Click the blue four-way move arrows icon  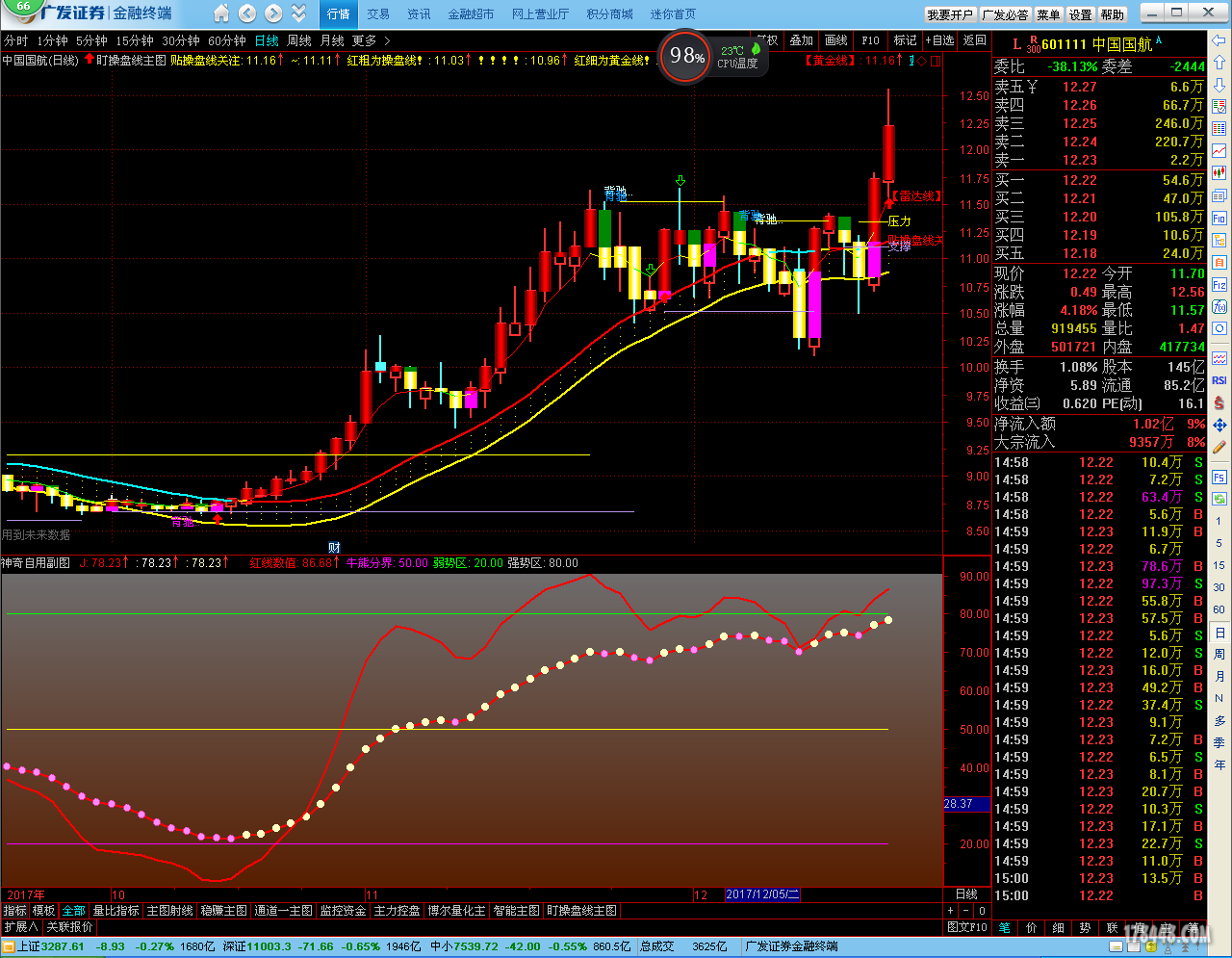pos(1219,425)
